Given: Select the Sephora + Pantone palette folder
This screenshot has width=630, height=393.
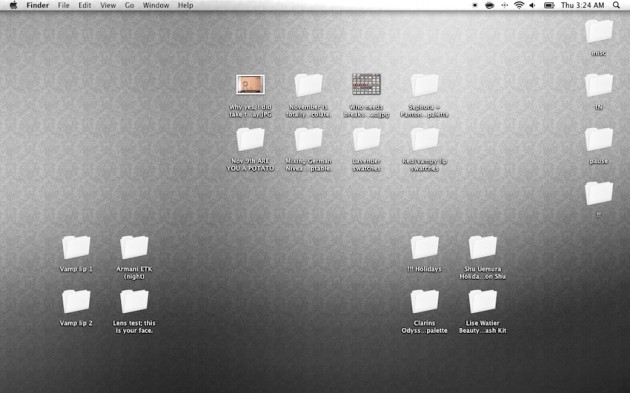Looking at the screenshot, I should [x=424, y=85].
